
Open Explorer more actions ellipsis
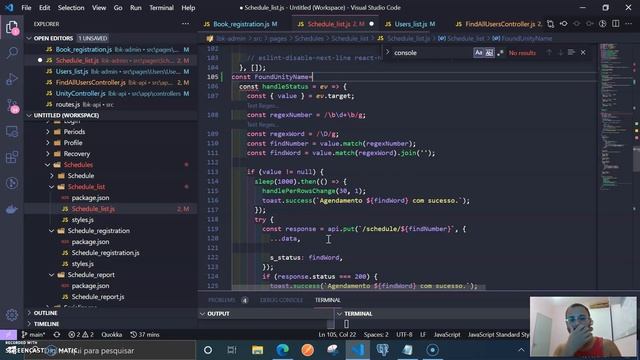click(185, 24)
